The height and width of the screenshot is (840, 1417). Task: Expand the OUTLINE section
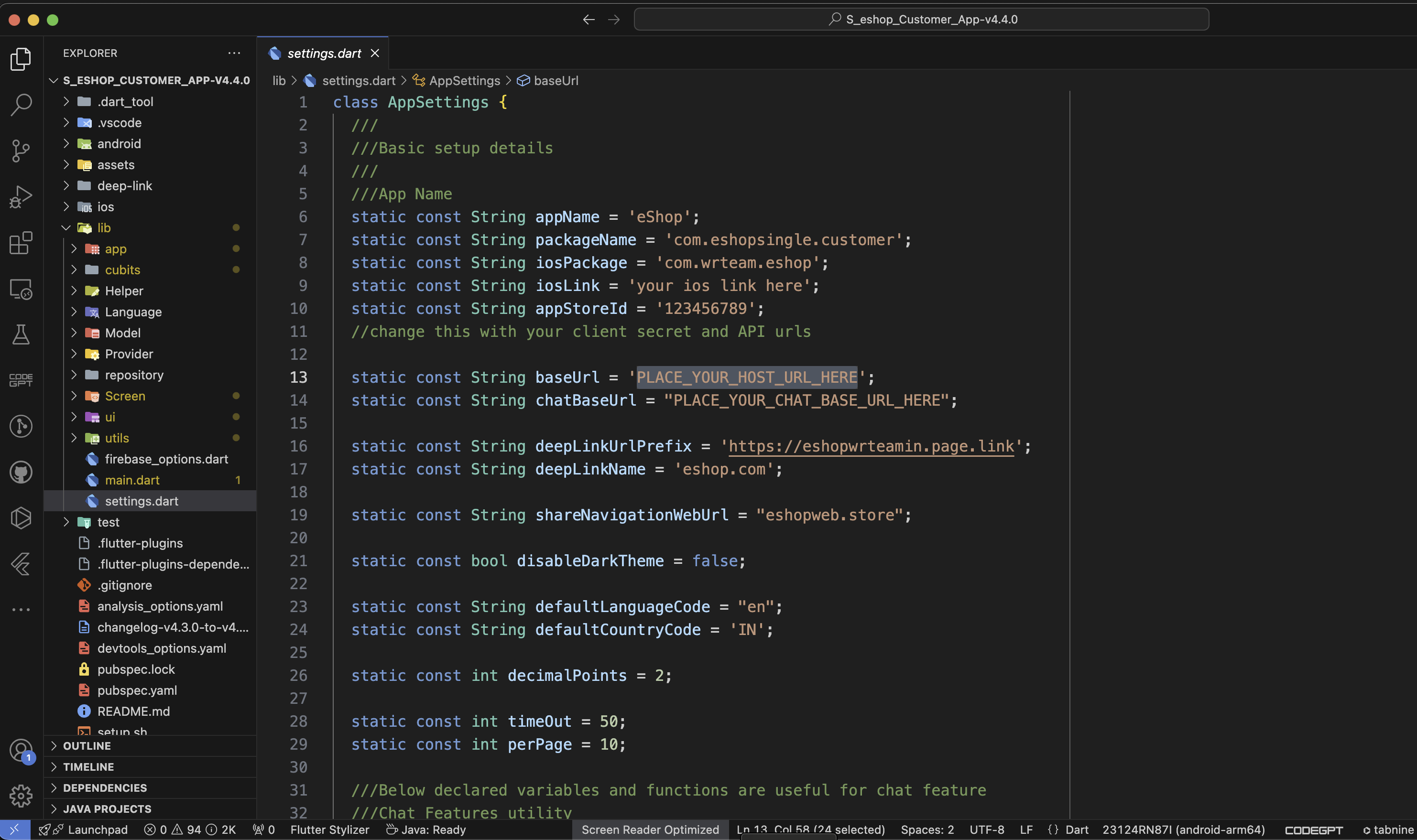coord(150,745)
